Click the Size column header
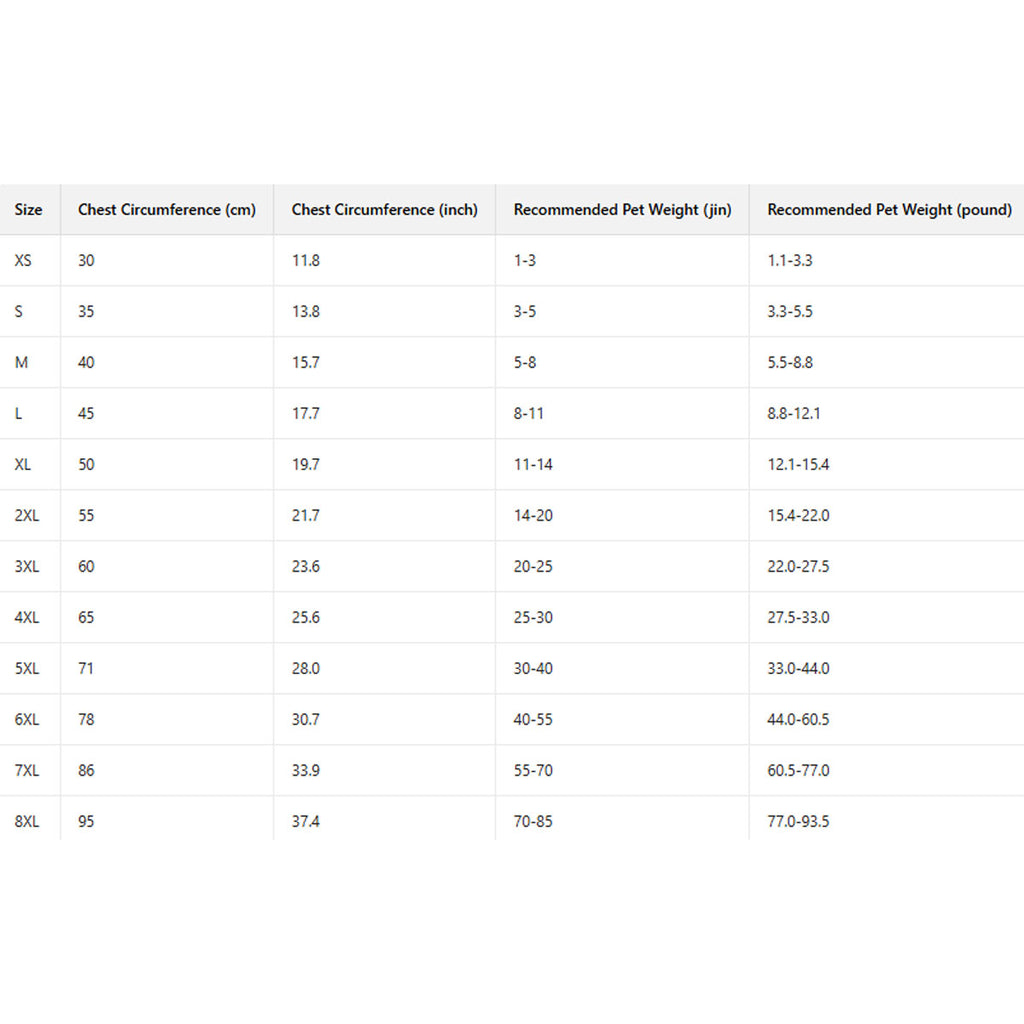The image size is (1024, 1024). coord(28,210)
